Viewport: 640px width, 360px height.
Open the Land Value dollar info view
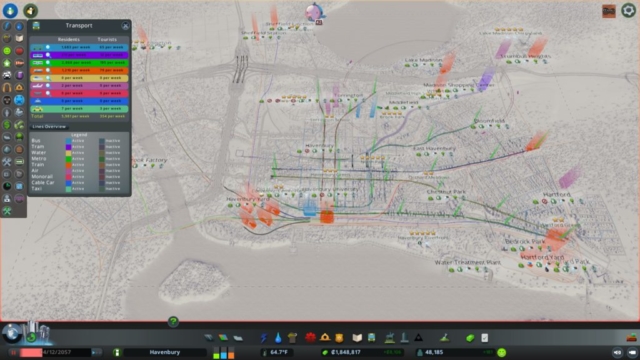(7, 124)
